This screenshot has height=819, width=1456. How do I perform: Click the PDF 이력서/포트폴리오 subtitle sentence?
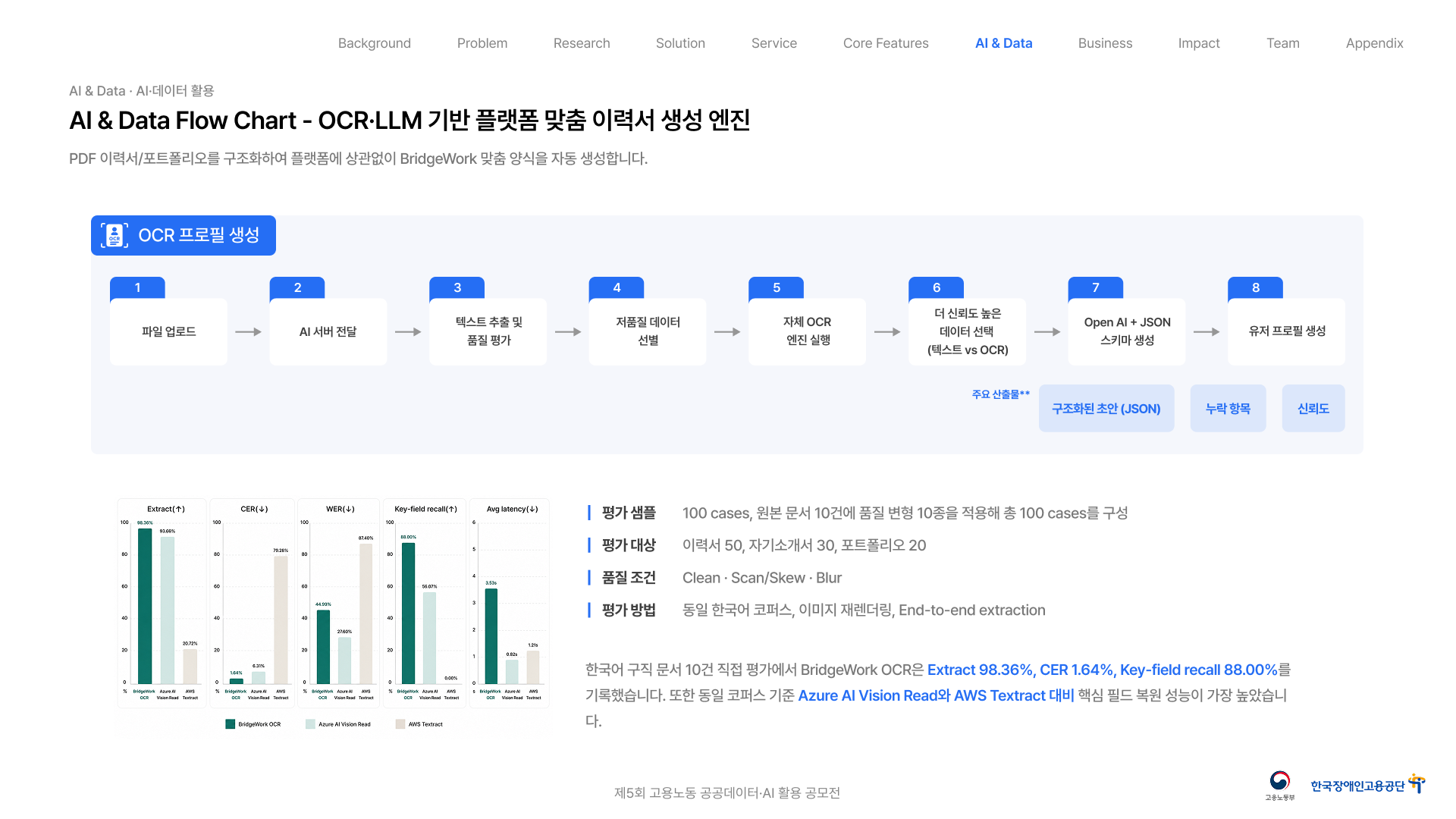[x=358, y=158]
